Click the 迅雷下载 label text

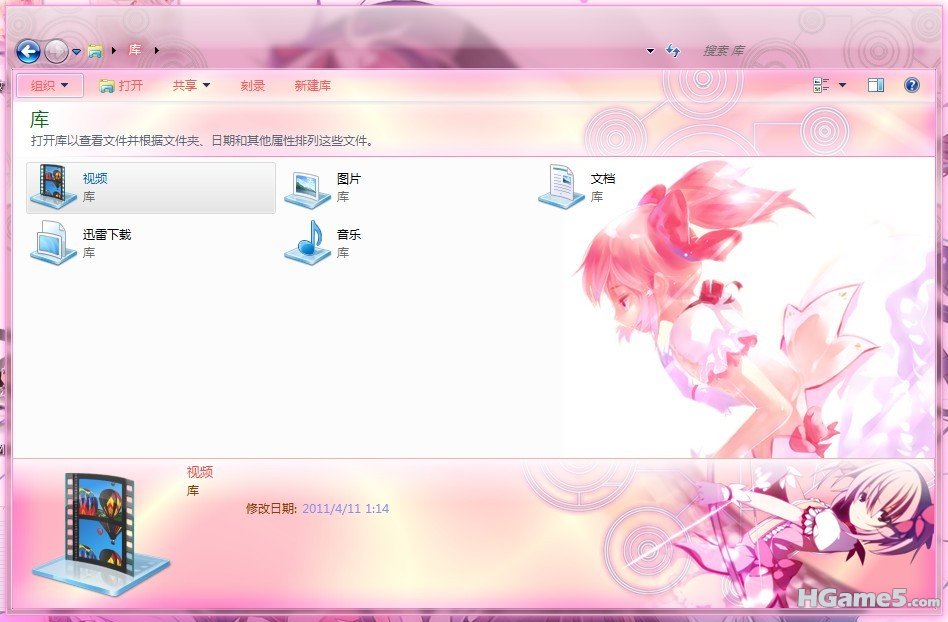(107, 234)
